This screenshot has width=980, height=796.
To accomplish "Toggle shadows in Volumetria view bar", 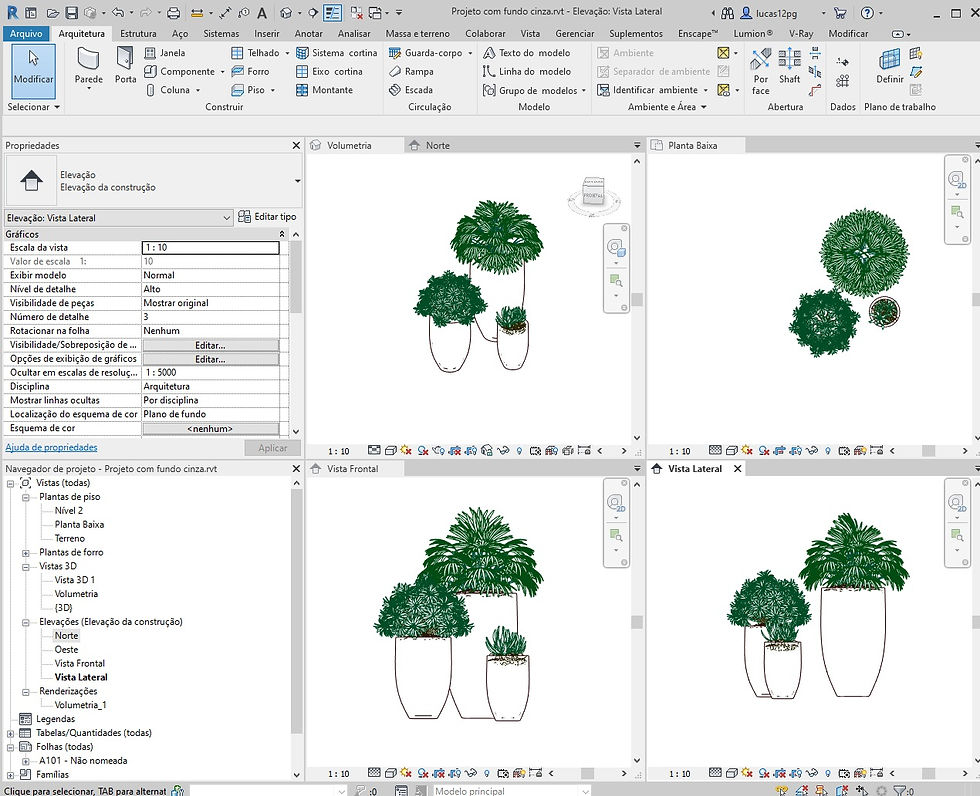I will (x=422, y=450).
